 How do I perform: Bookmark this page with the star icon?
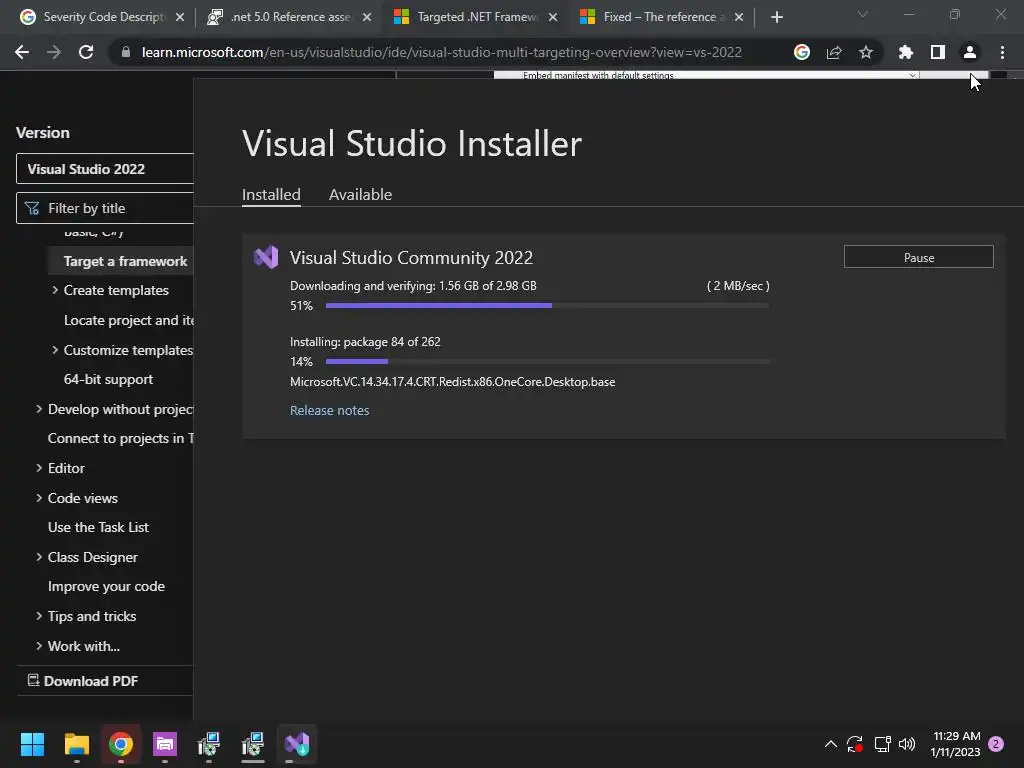tap(866, 52)
